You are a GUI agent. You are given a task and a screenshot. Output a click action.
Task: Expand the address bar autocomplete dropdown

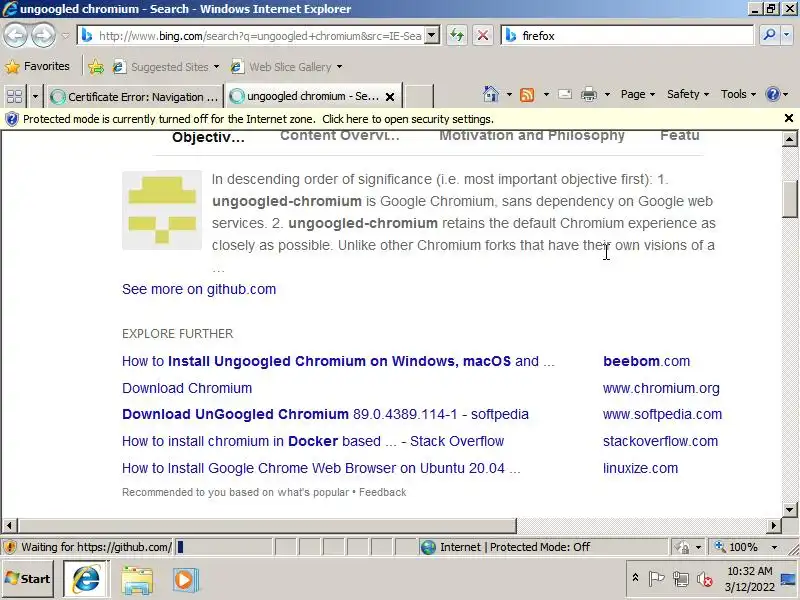432,36
